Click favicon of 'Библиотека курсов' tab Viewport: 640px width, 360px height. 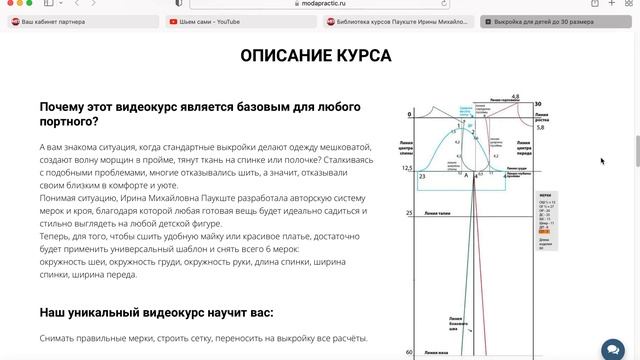[331, 22]
